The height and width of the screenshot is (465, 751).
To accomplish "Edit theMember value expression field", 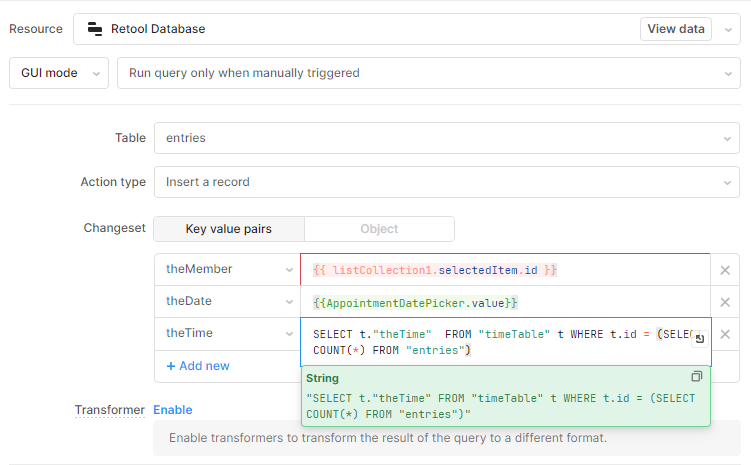I will pos(505,270).
